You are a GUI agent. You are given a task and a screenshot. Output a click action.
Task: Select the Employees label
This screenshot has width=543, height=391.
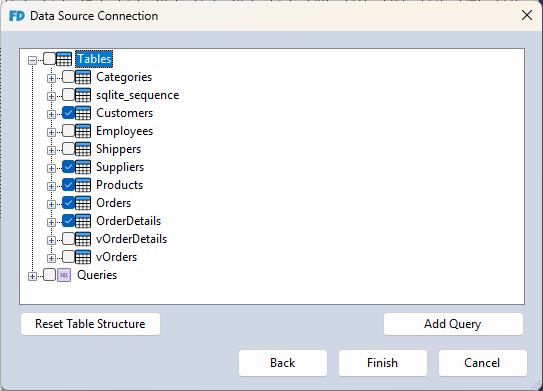(x=124, y=131)
